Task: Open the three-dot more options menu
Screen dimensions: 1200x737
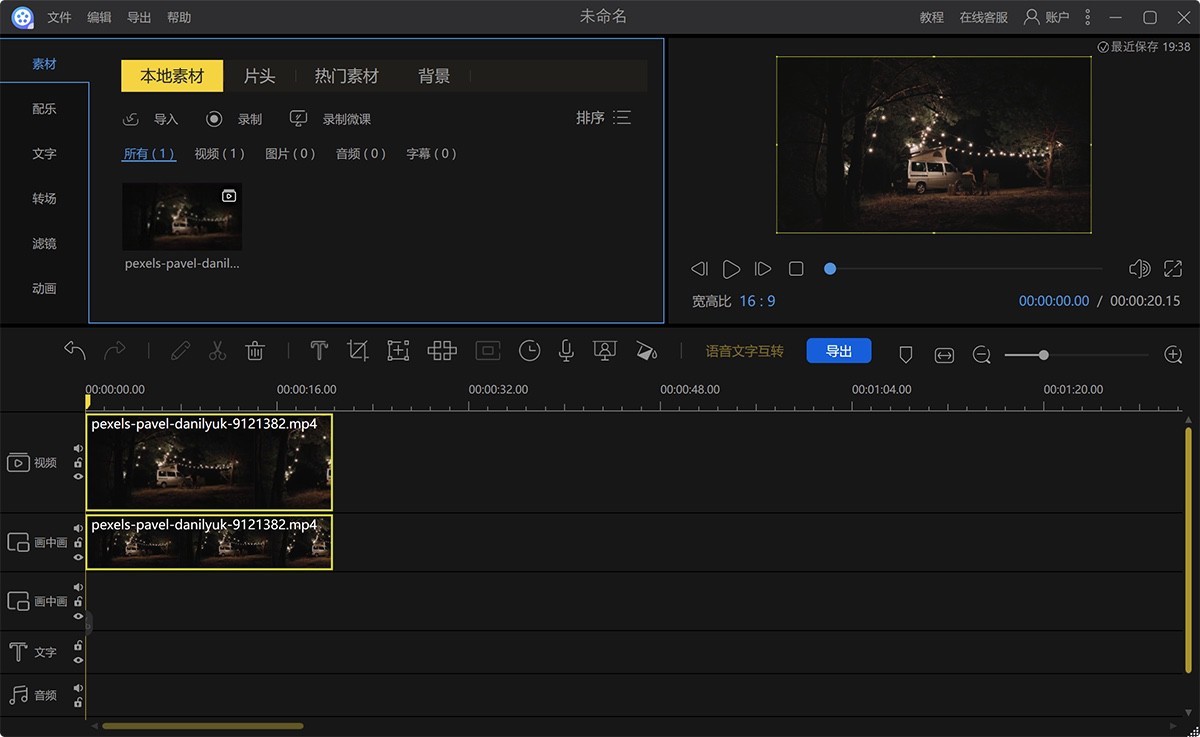Action: pyautogui.click(x=1088, y=17)
